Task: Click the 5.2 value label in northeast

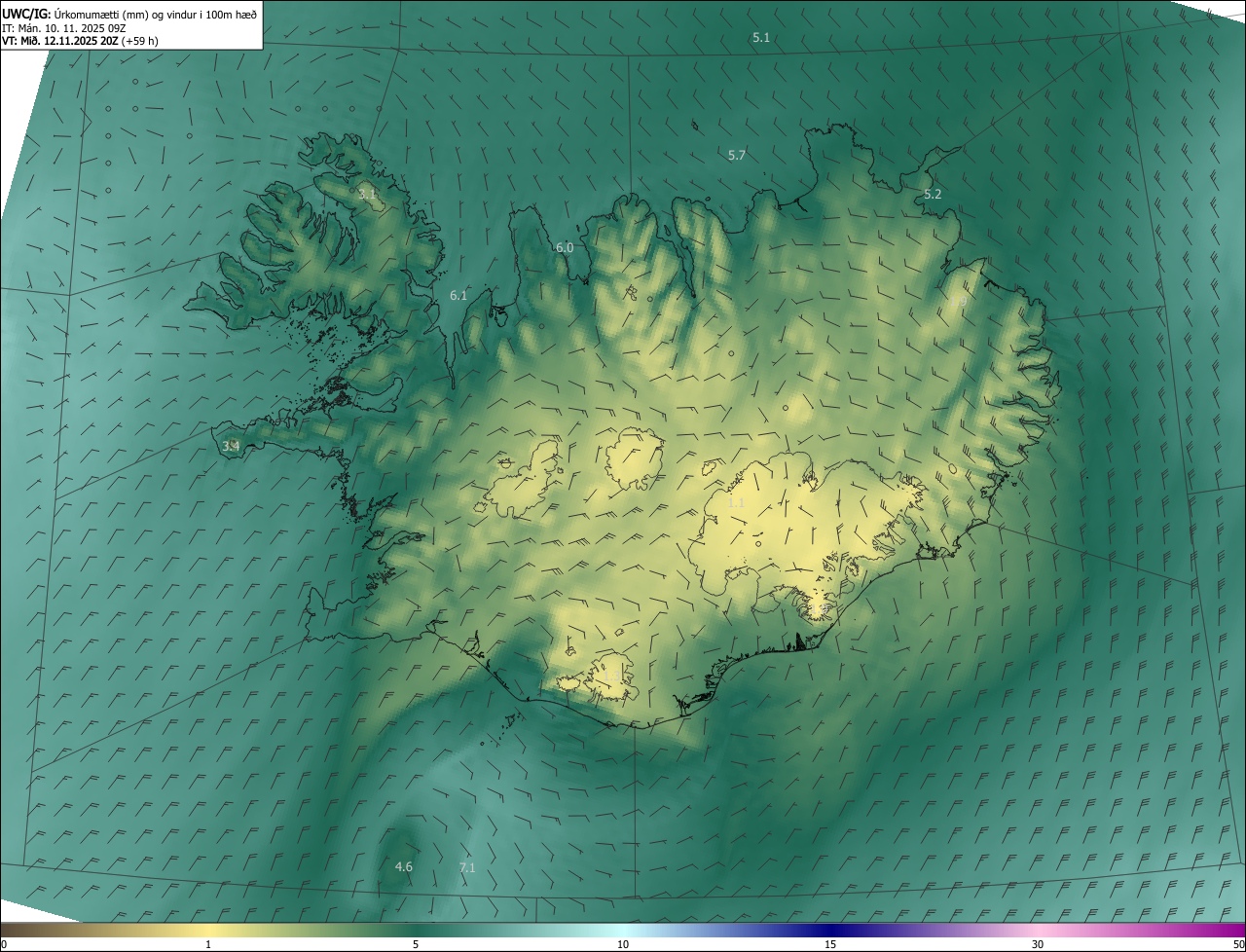Action: [x=933, y=194]
